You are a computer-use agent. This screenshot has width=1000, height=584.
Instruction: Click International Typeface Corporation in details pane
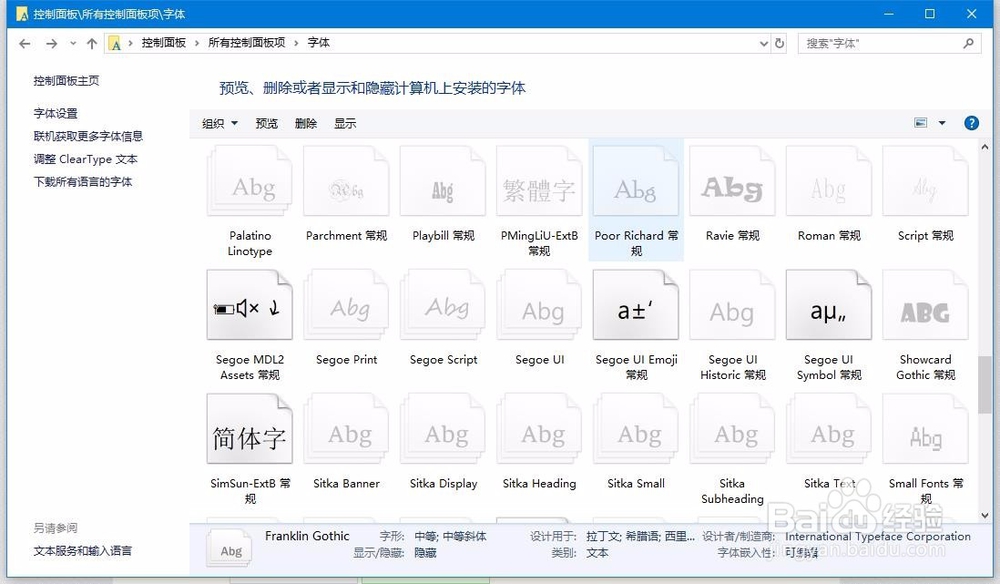pyautogui.click(x=878, y=537)
